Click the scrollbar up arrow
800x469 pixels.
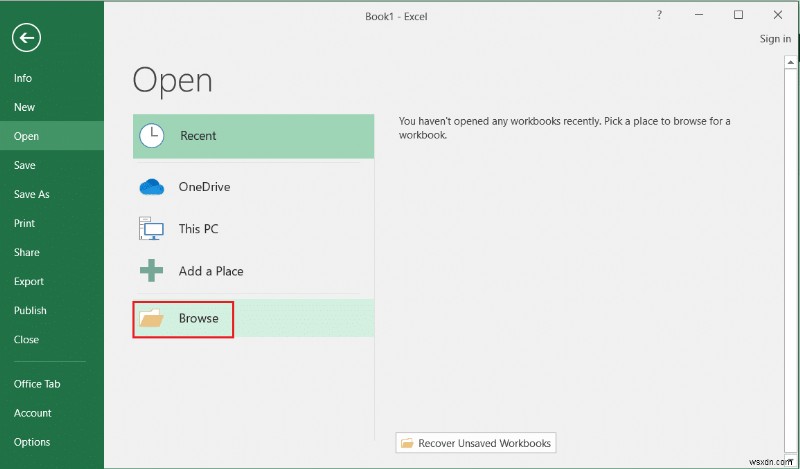[790, 62]
